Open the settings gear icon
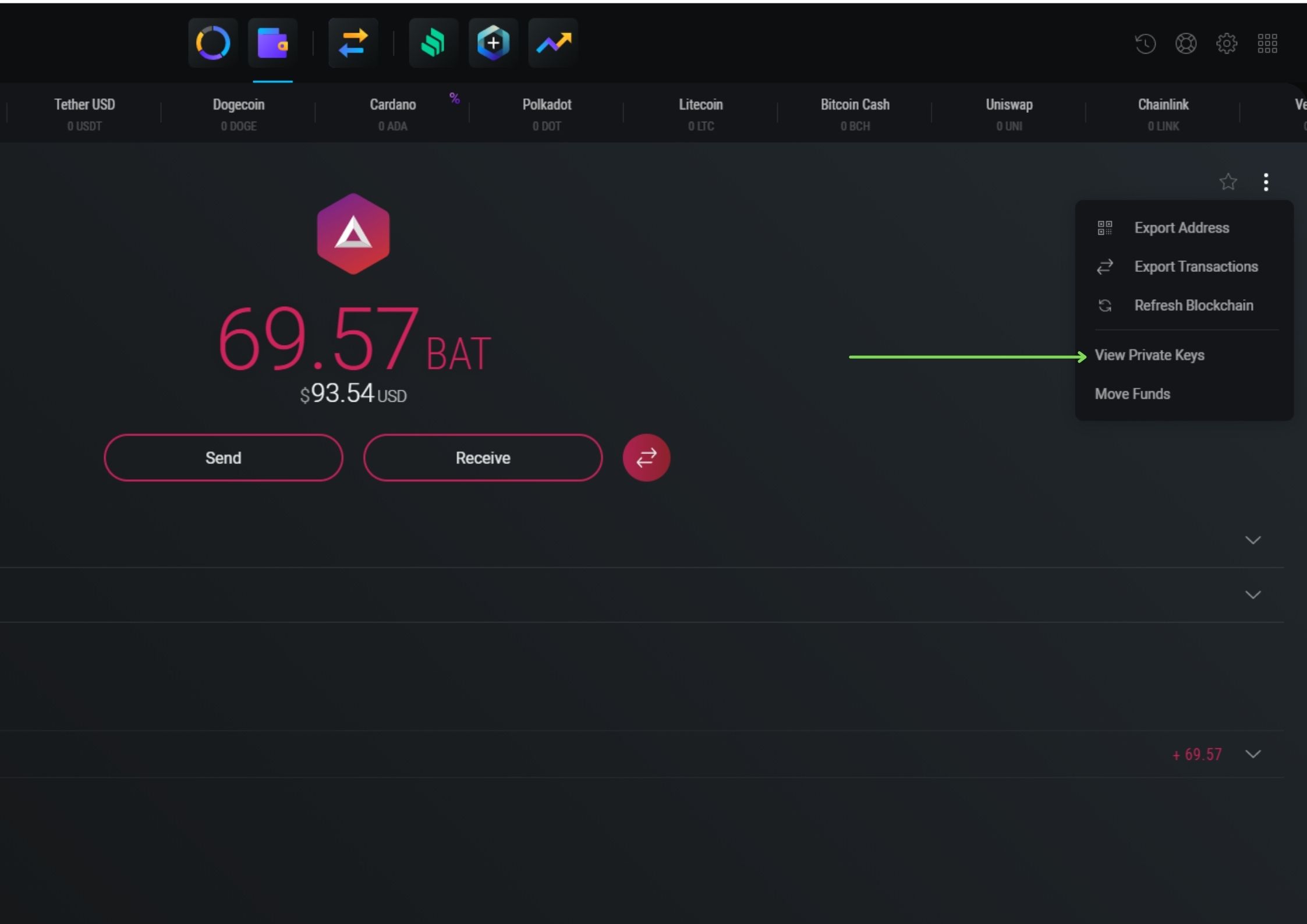The image size is (1307, 924). pos(1227,44)
